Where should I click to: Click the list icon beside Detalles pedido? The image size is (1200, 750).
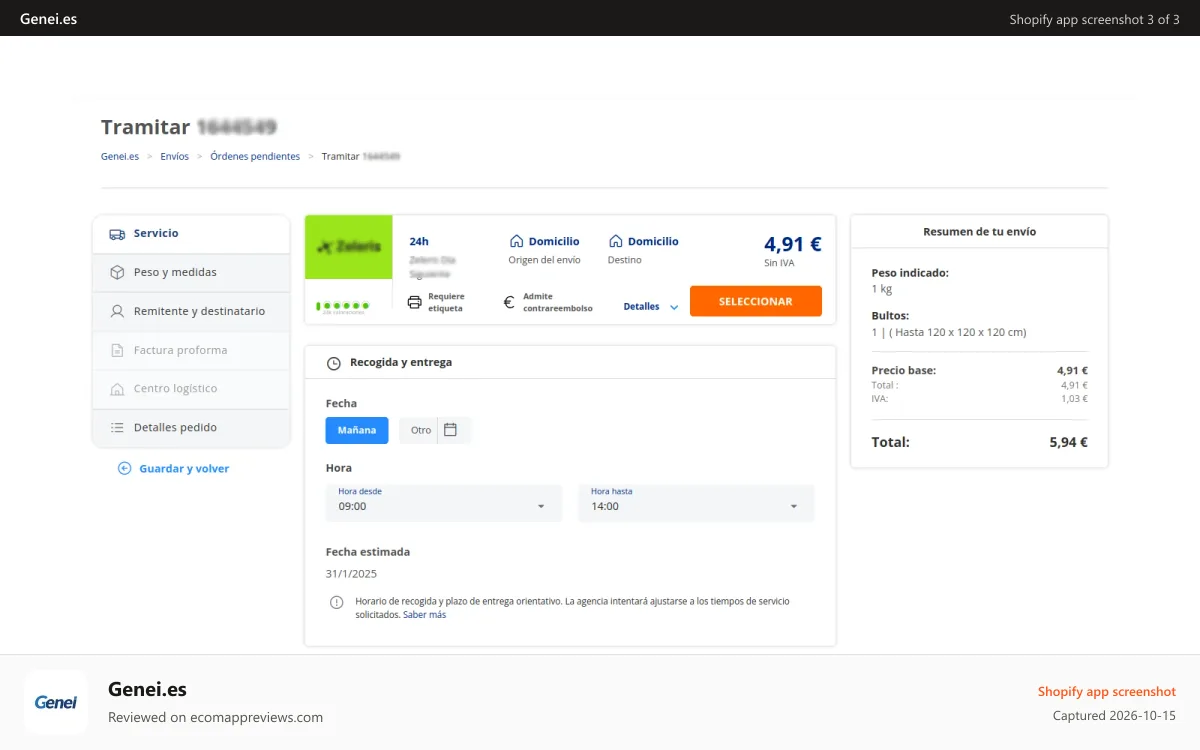click(117, 427)
